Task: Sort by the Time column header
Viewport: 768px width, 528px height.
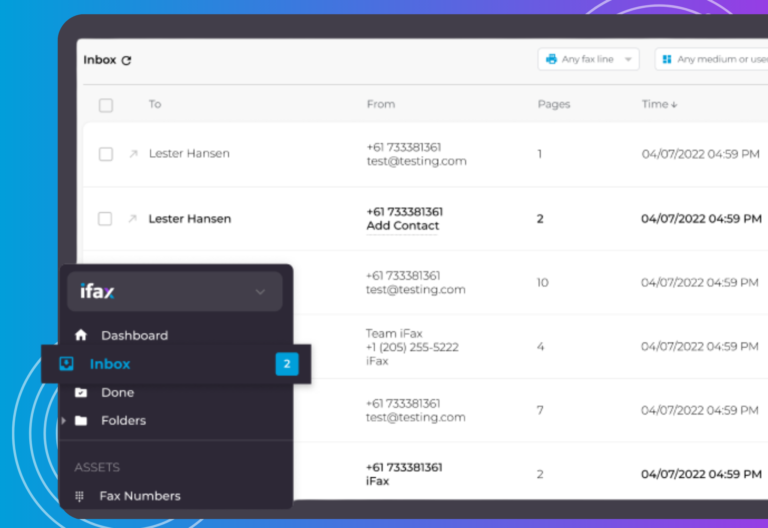Action: click(x=659, y=104)
